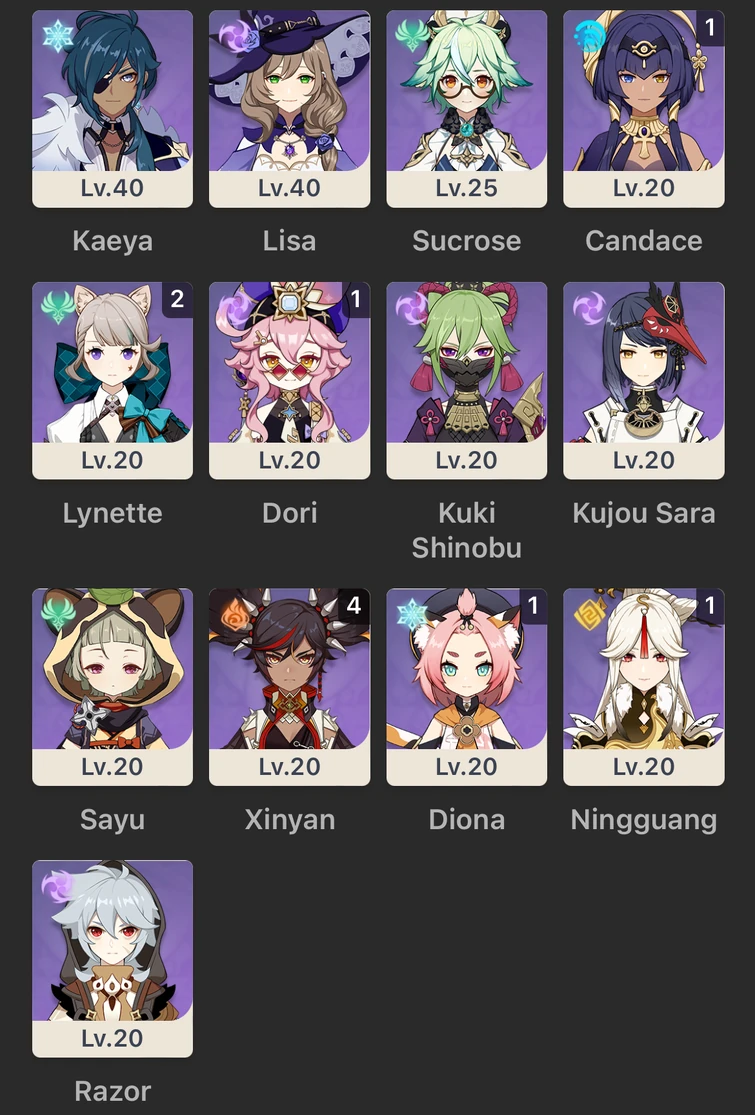Tap the Anemo element icon on Sucrose
The image size is (755, 1115).
412,34
